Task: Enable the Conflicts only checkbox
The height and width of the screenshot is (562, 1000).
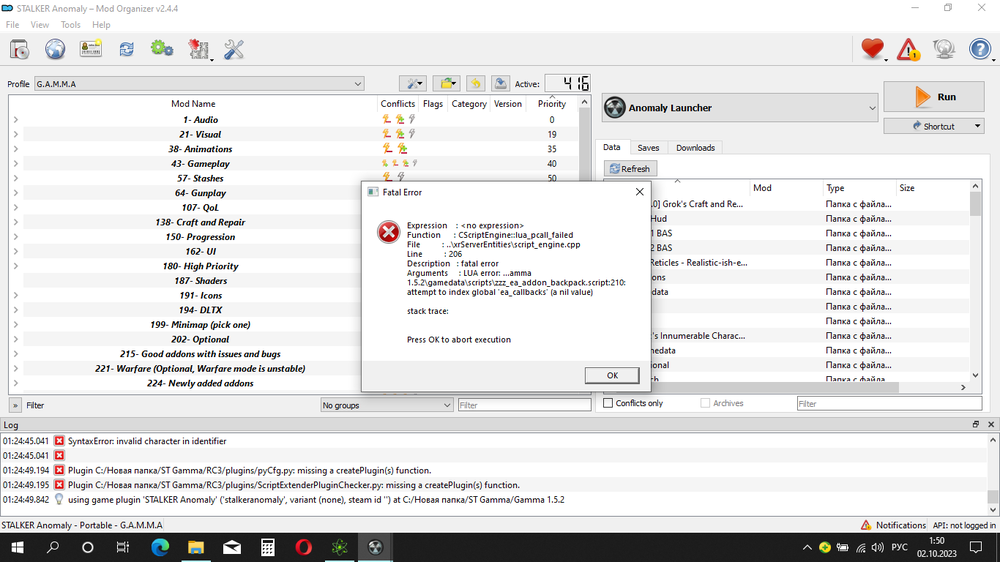Action: [607, 404]
